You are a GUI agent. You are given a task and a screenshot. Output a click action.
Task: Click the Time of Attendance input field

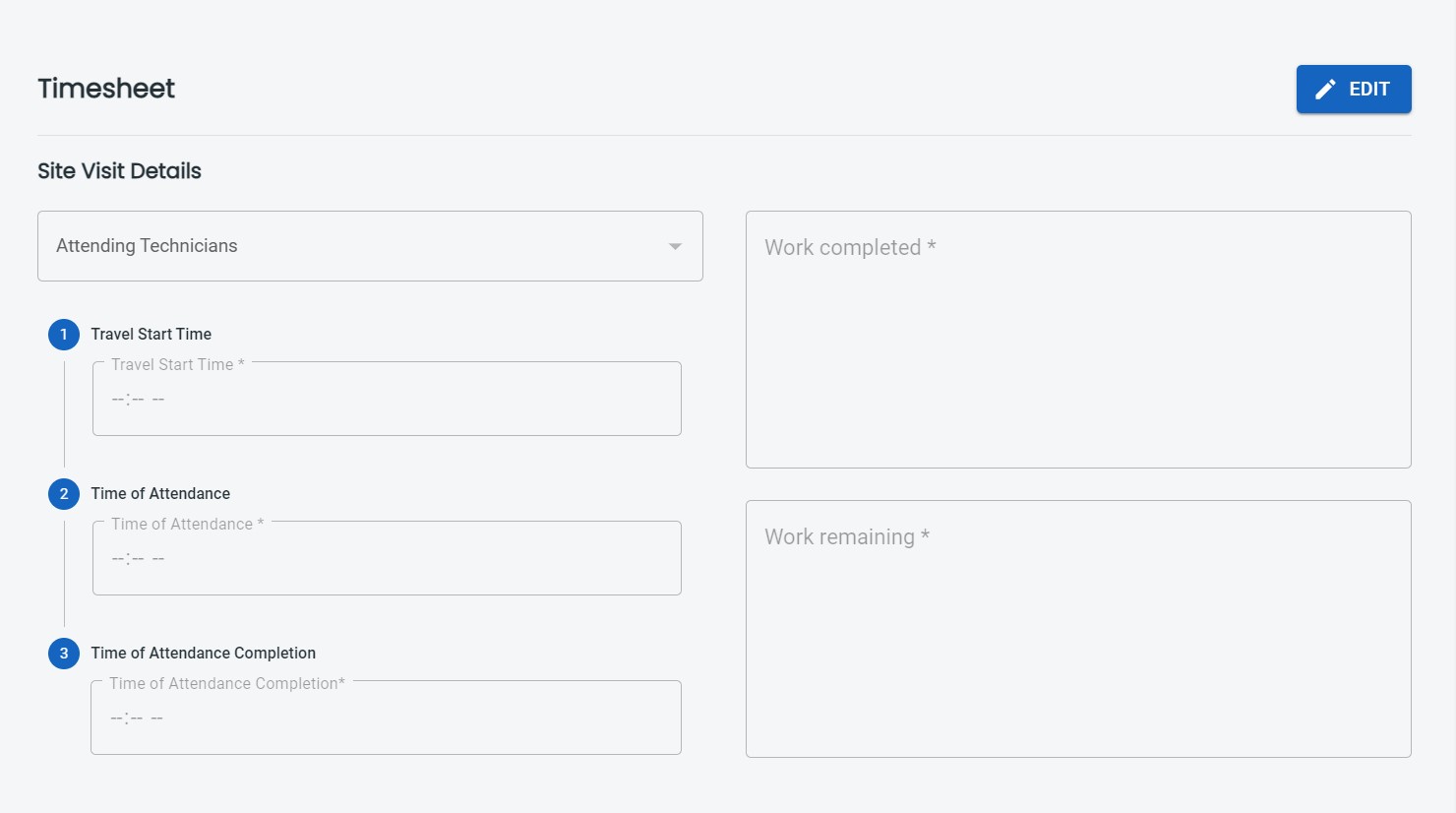point(387,558)
